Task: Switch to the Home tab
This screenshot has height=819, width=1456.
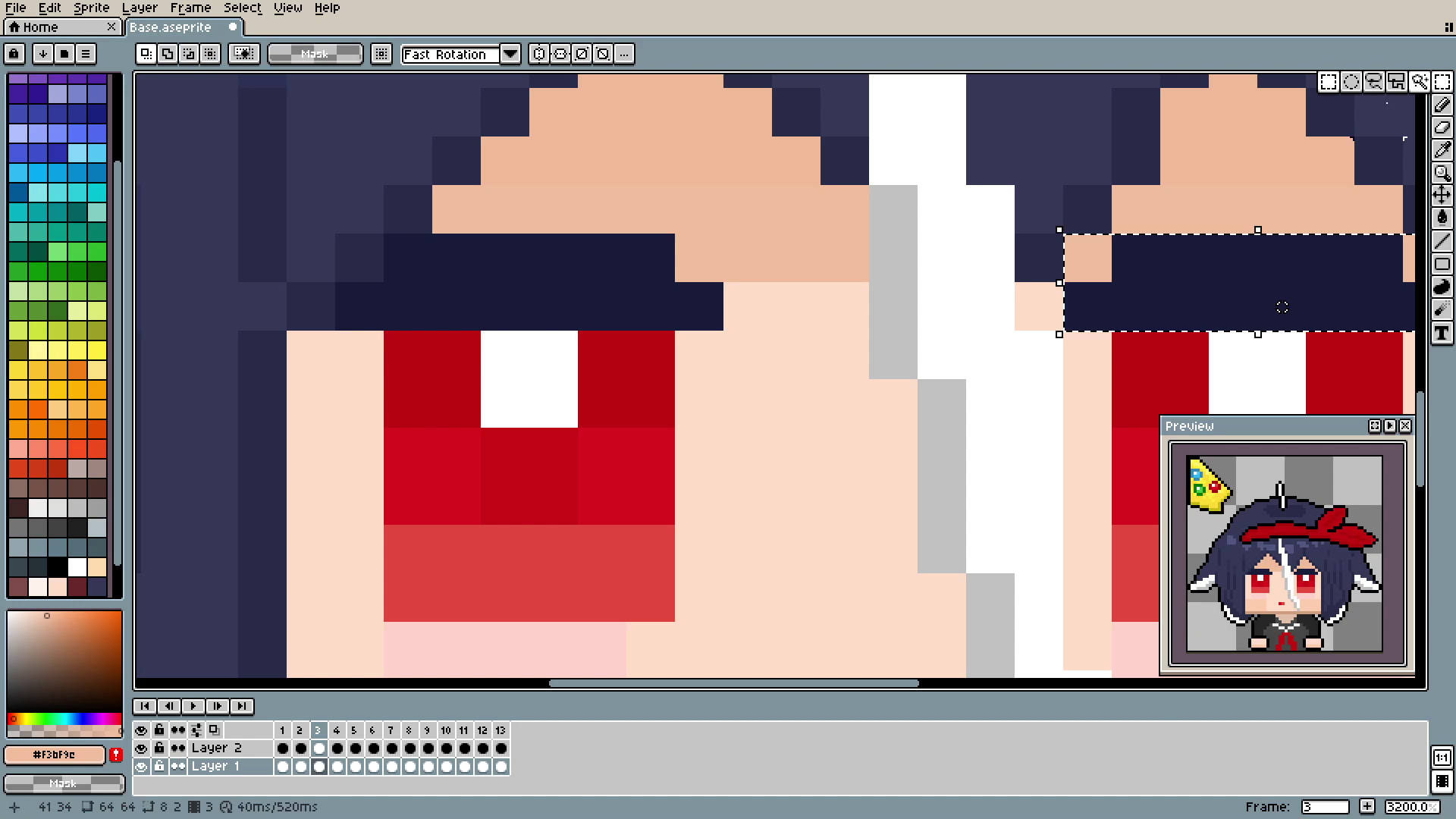Action: (x=40, y=27)
